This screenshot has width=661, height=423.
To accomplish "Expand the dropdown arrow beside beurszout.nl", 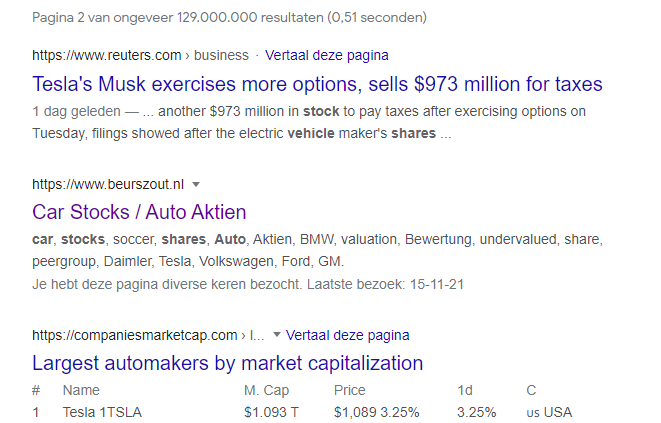I will (x=196, y=184).
